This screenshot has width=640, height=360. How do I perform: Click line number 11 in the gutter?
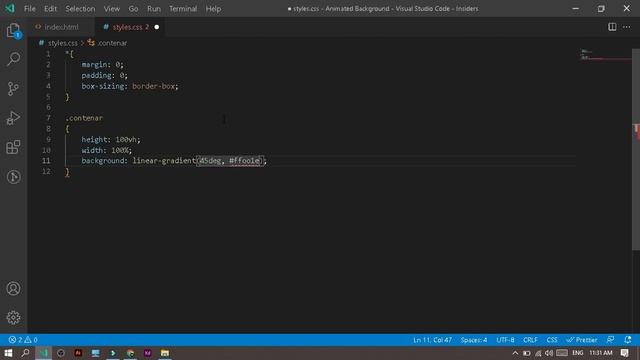coord(46,161)
